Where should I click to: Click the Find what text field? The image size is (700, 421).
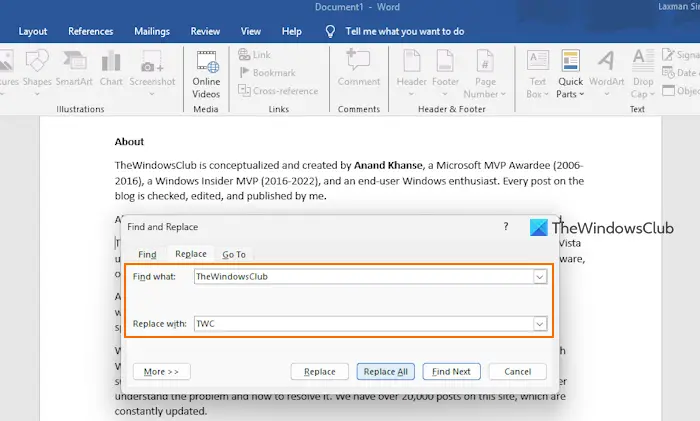point(364,277)
